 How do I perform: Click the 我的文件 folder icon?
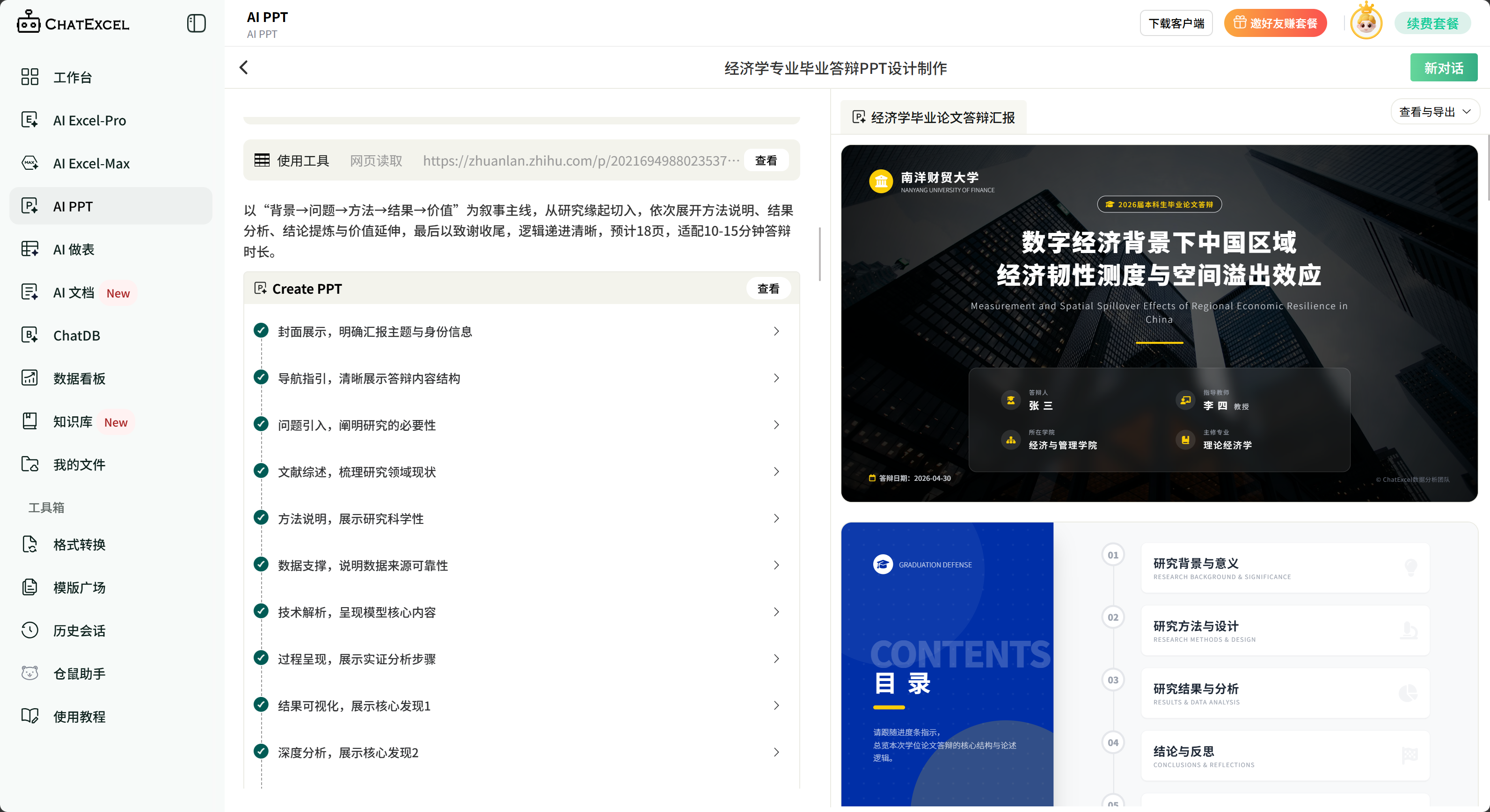pyautogui.click(x=29, y=464)
